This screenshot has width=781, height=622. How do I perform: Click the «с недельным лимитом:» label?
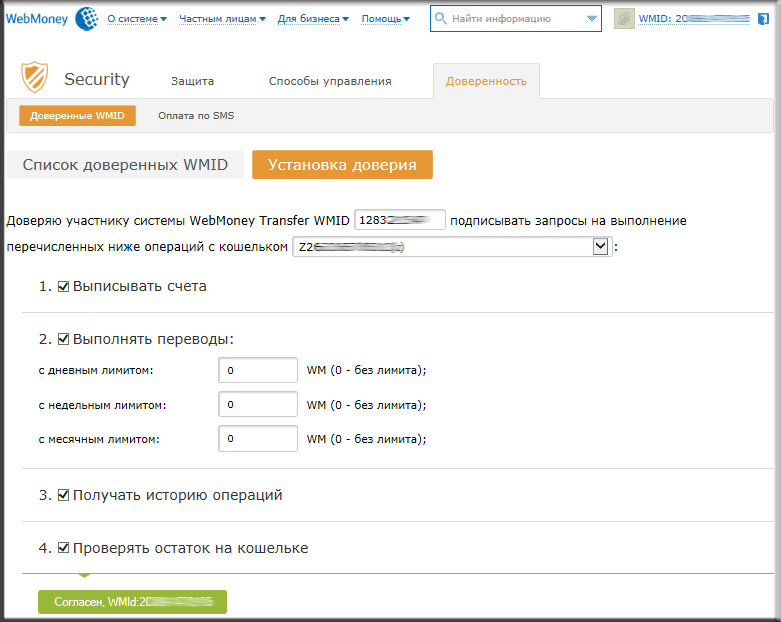tap(102, 405)
